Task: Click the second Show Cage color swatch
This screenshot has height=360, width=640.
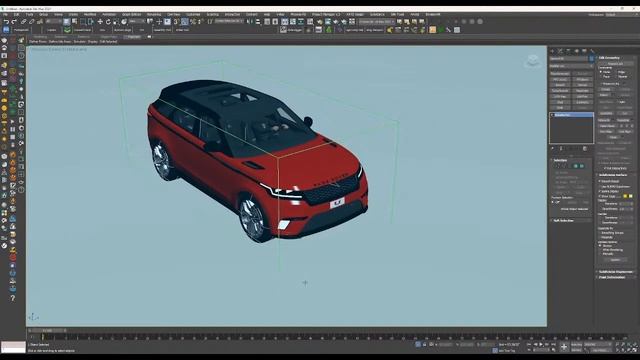Action: click(631, 196)
